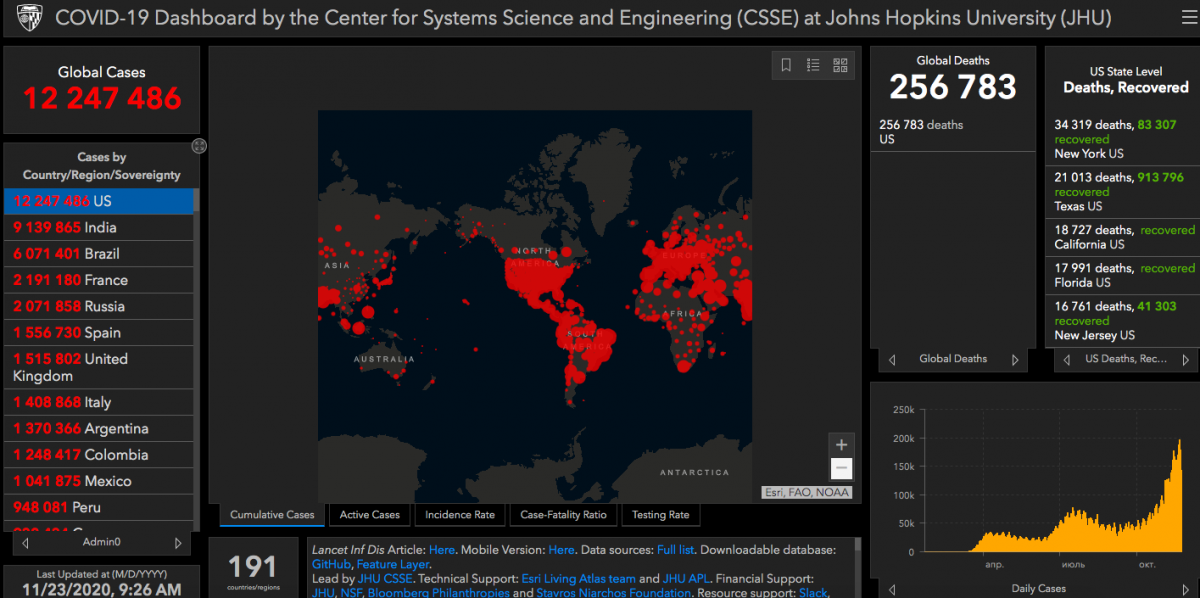
Task: Click the large Global Deaths number 256 783
Action: [x=953, y=87]
